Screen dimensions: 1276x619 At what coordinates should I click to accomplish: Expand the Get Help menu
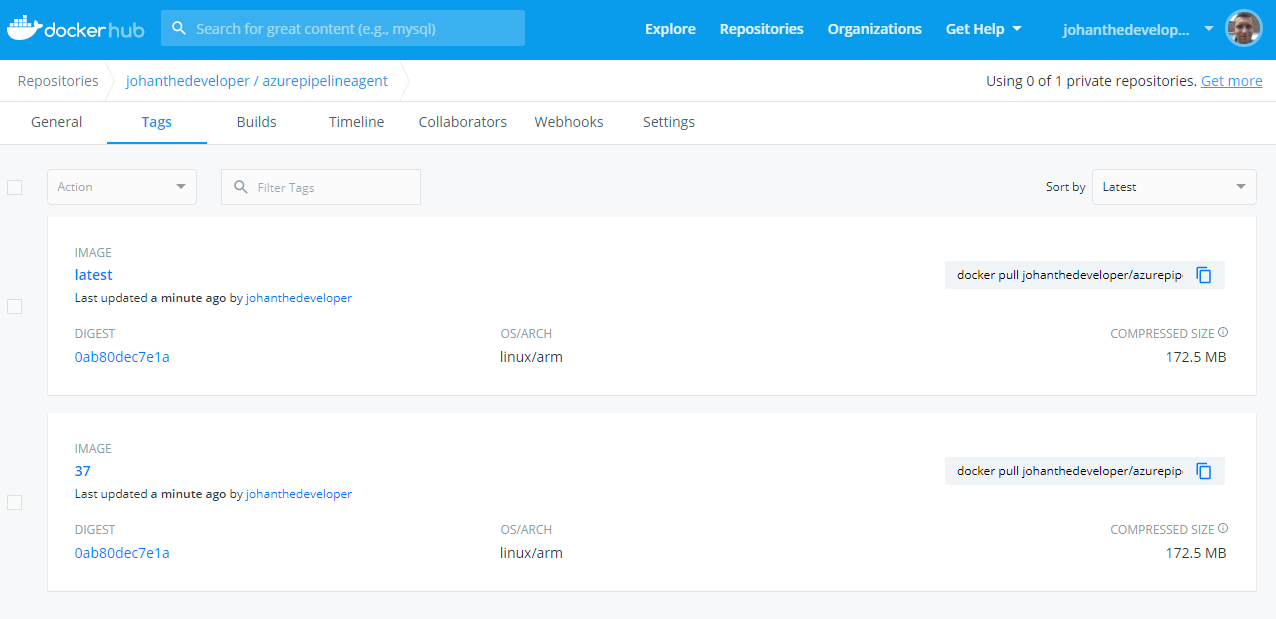984,29
